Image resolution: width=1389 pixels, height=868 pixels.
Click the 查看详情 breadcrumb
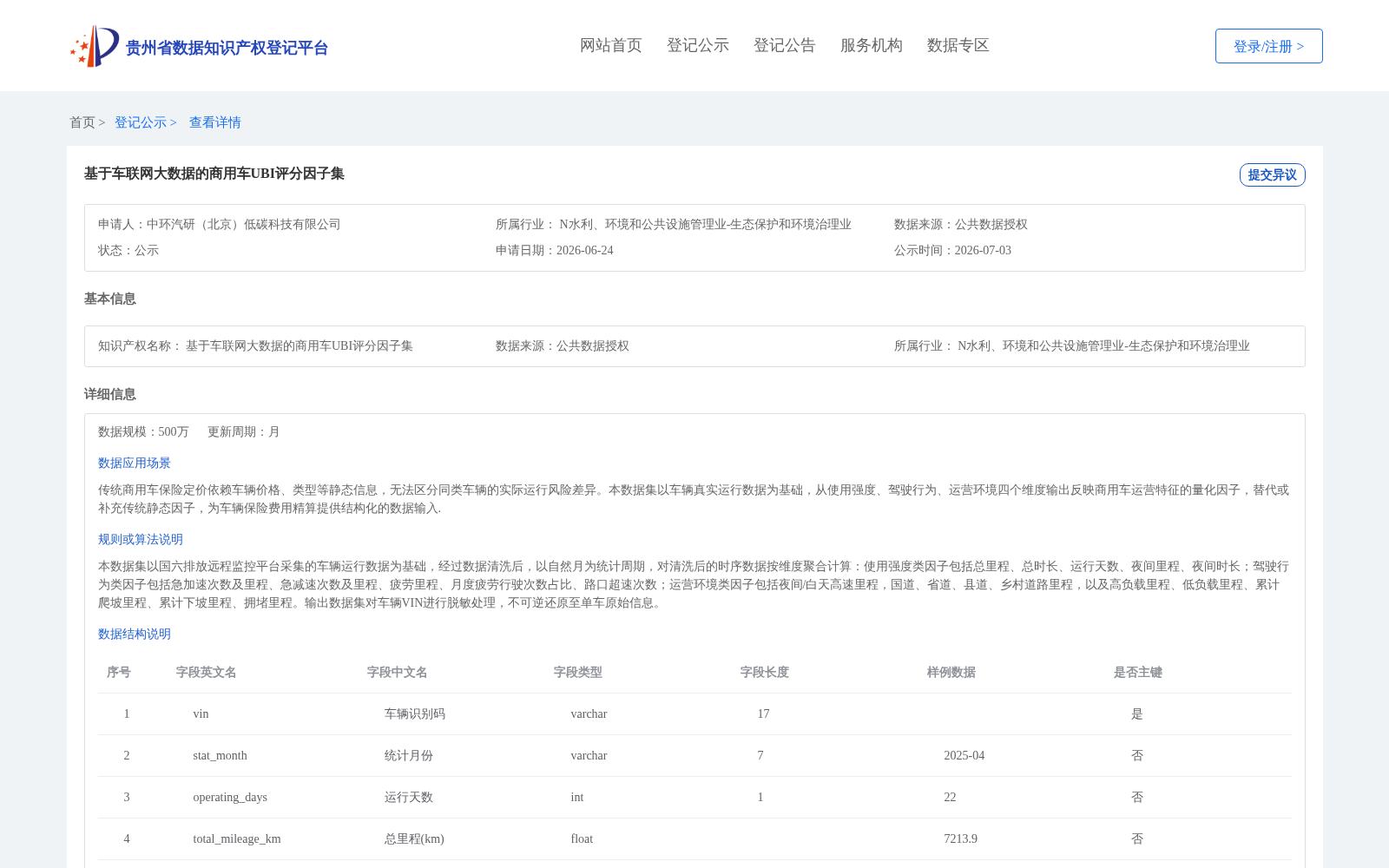point(215,122)
